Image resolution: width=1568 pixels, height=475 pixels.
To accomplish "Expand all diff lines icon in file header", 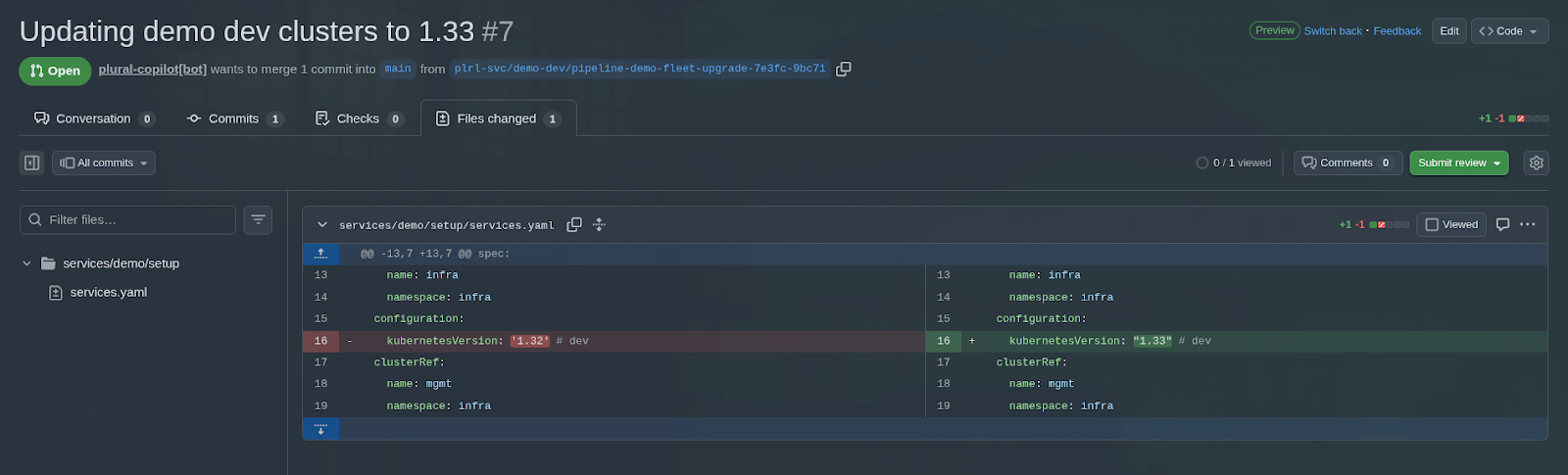I will point(599,225).
